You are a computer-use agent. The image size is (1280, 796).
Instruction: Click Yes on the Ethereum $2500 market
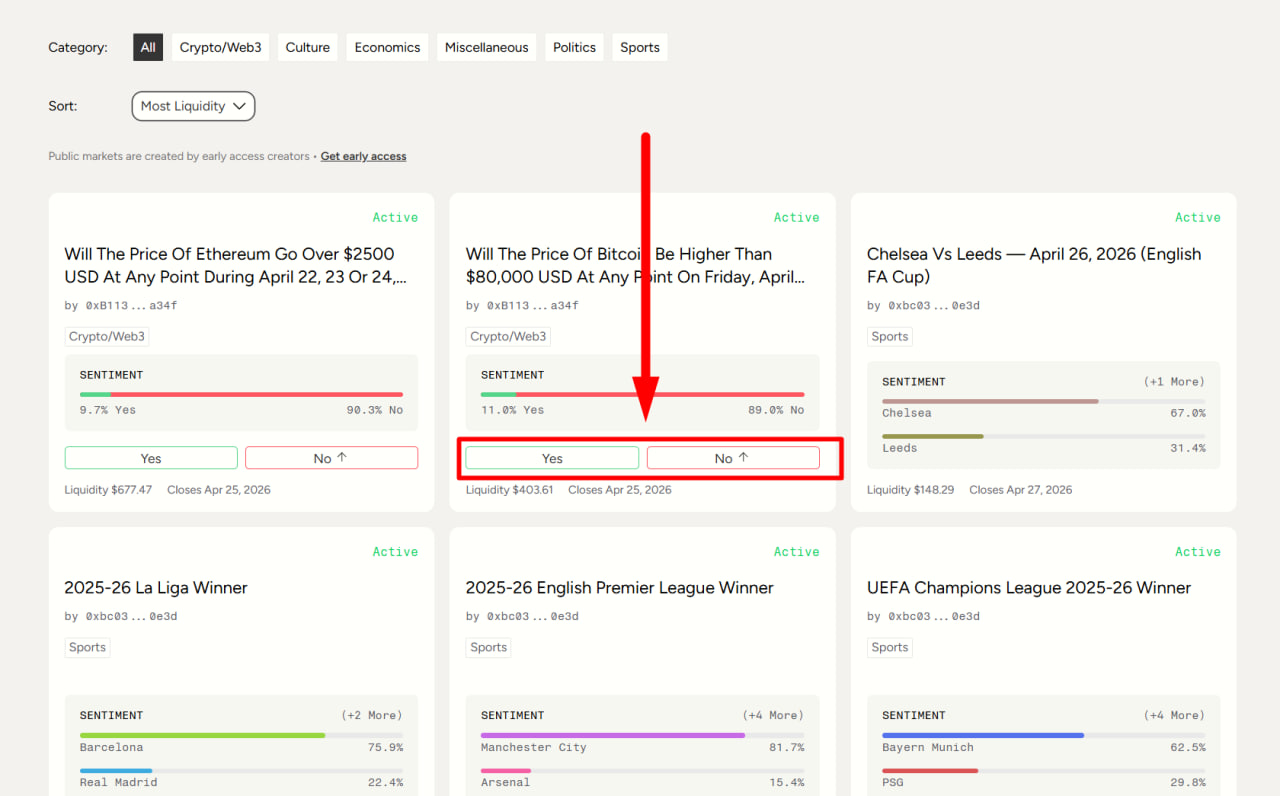point(151,458)
